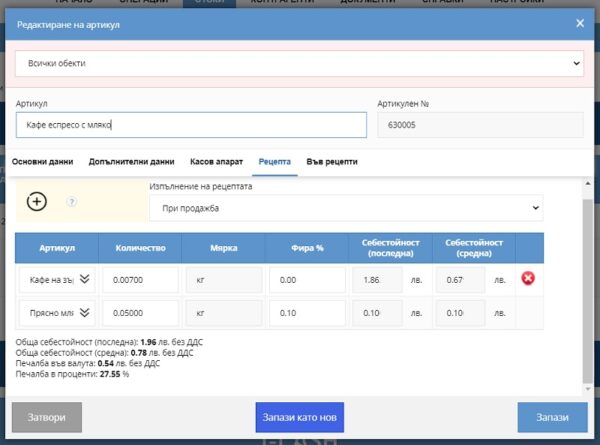Expand the Кафе на зърна article selector
This screenshot has width=600, height=445.
pos(85,281)
